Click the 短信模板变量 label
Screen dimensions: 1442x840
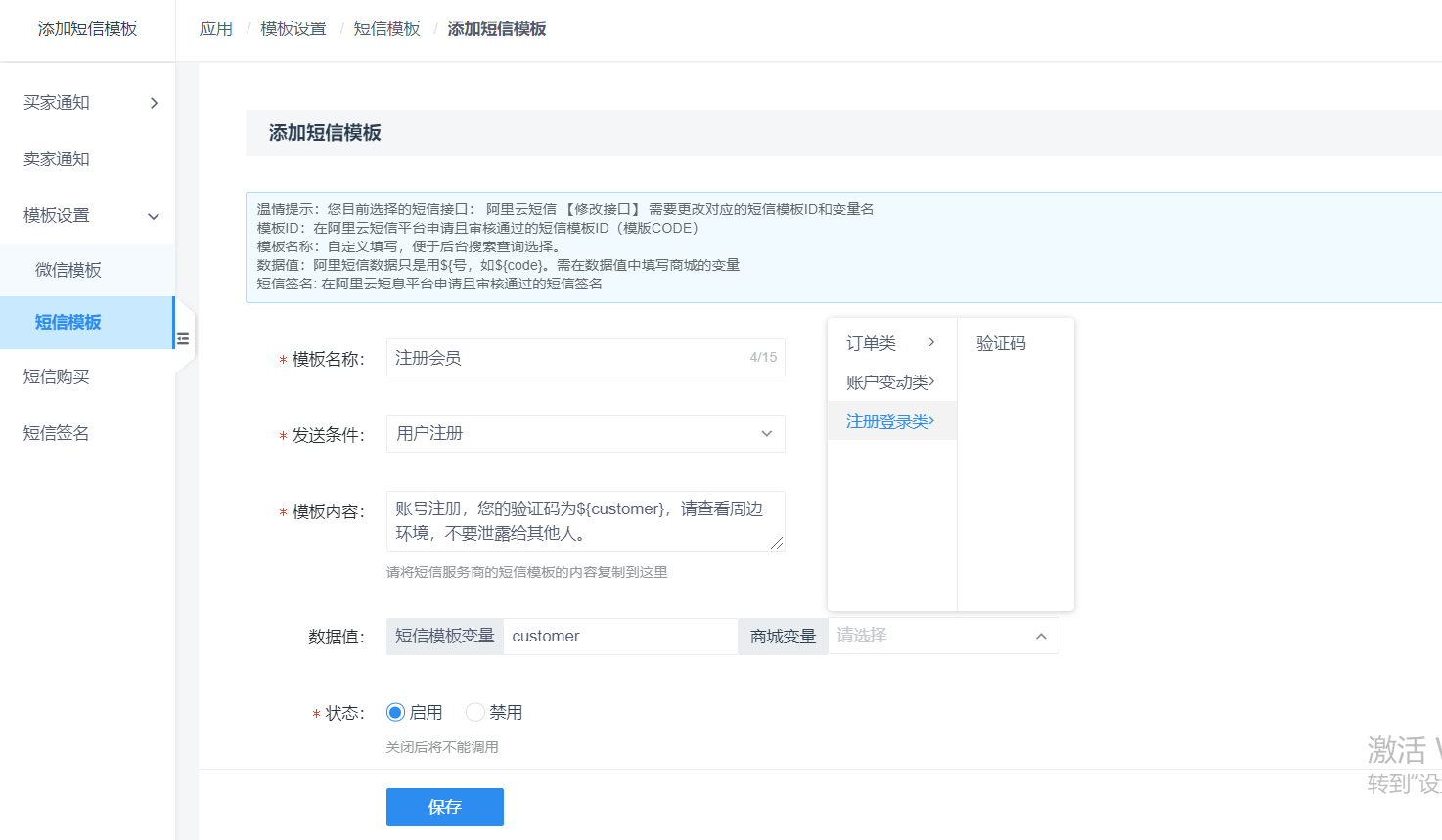[445, 637]
